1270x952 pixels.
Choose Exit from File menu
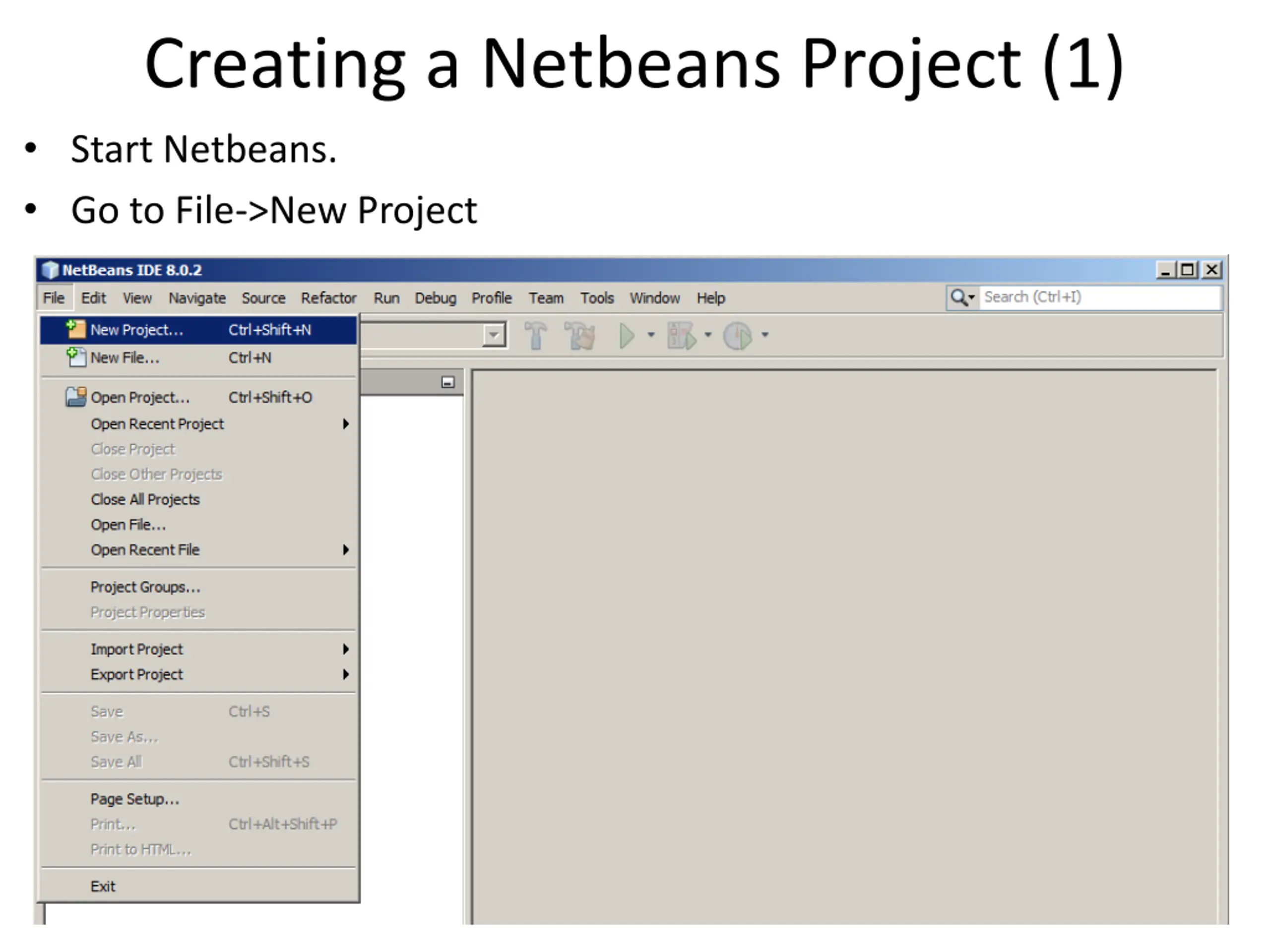(x=198, y=887)
